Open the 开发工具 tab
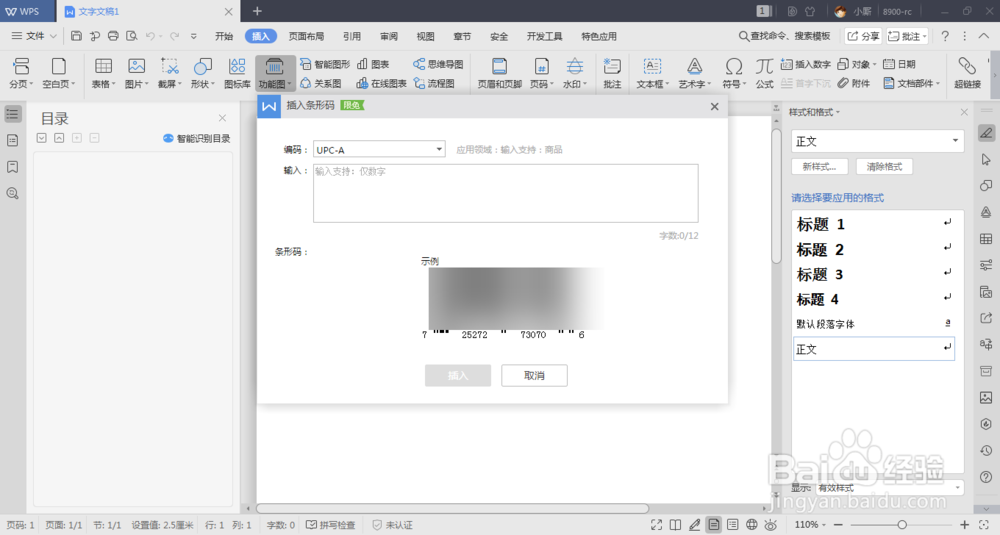1000x535 pixels. (x=545, y=36)
